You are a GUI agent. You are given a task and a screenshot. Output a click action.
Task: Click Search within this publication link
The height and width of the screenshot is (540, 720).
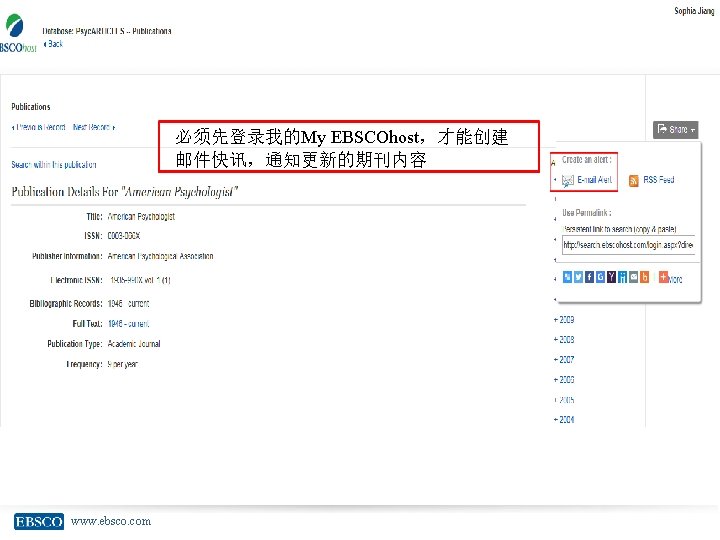[x=54, y=164]
